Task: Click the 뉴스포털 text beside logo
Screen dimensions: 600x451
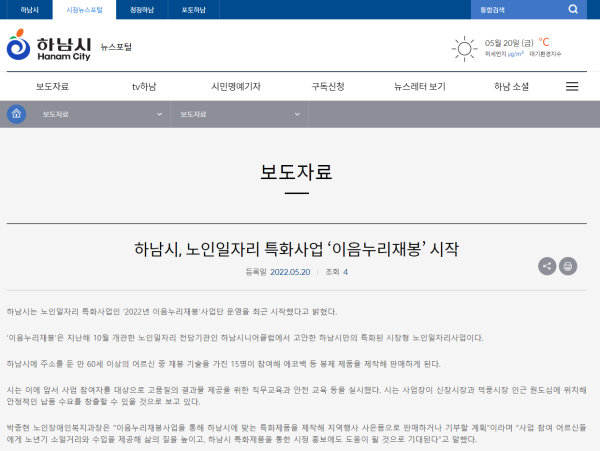Action: (x=116, y=47)
